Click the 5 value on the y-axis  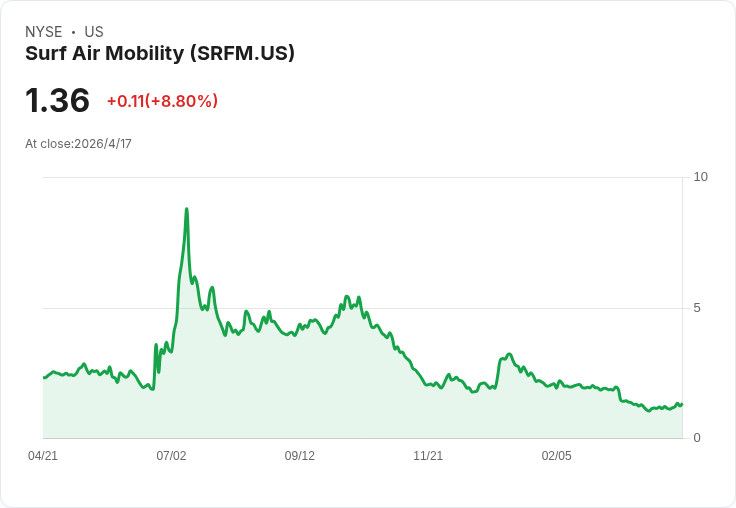coord(697,308)
